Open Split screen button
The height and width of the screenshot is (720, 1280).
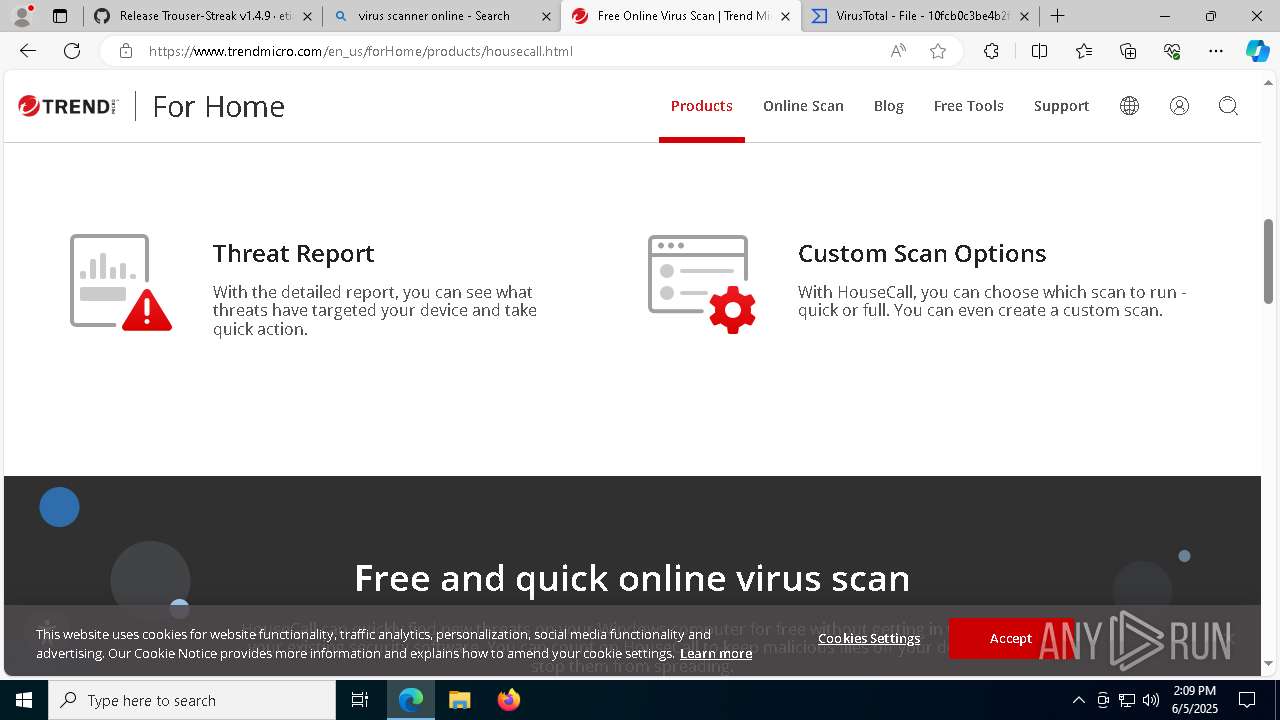1039,51
